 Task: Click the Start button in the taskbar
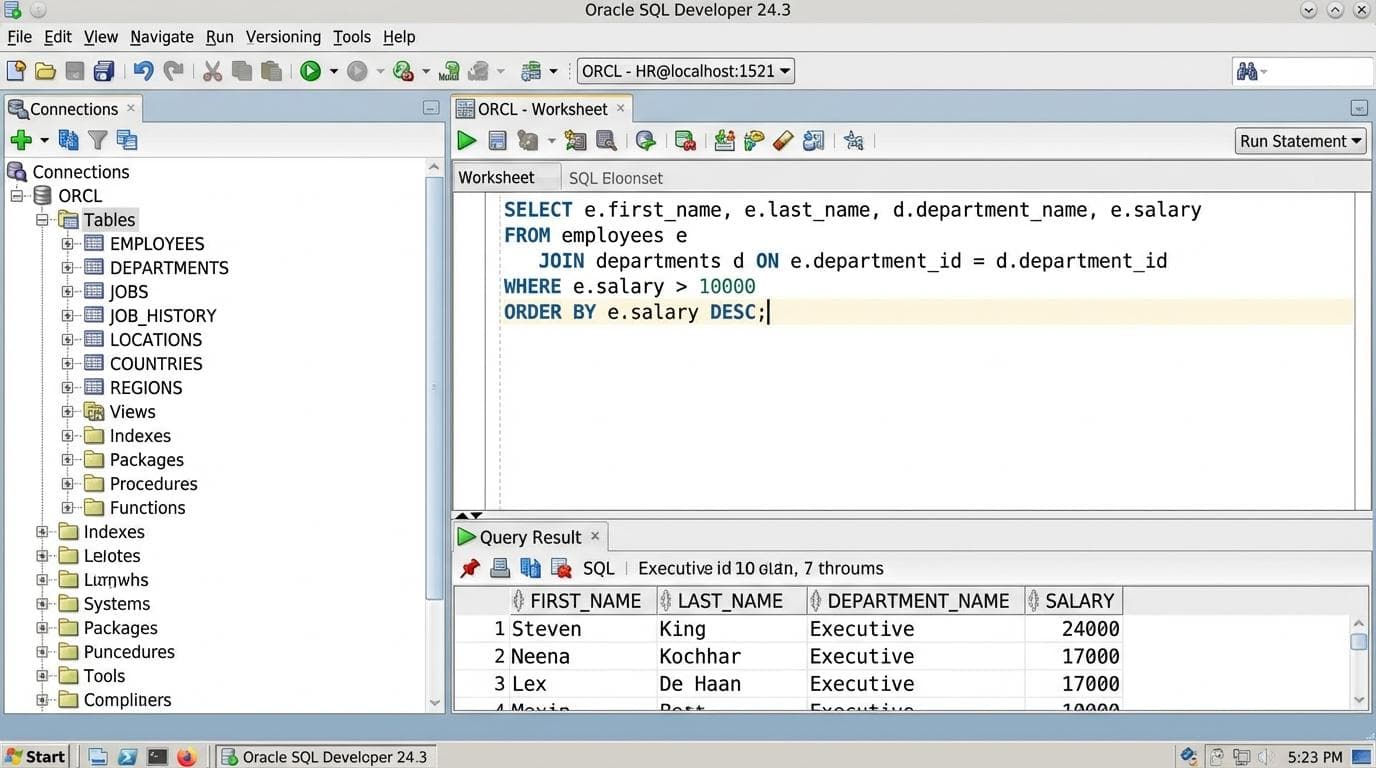point(36,756)
